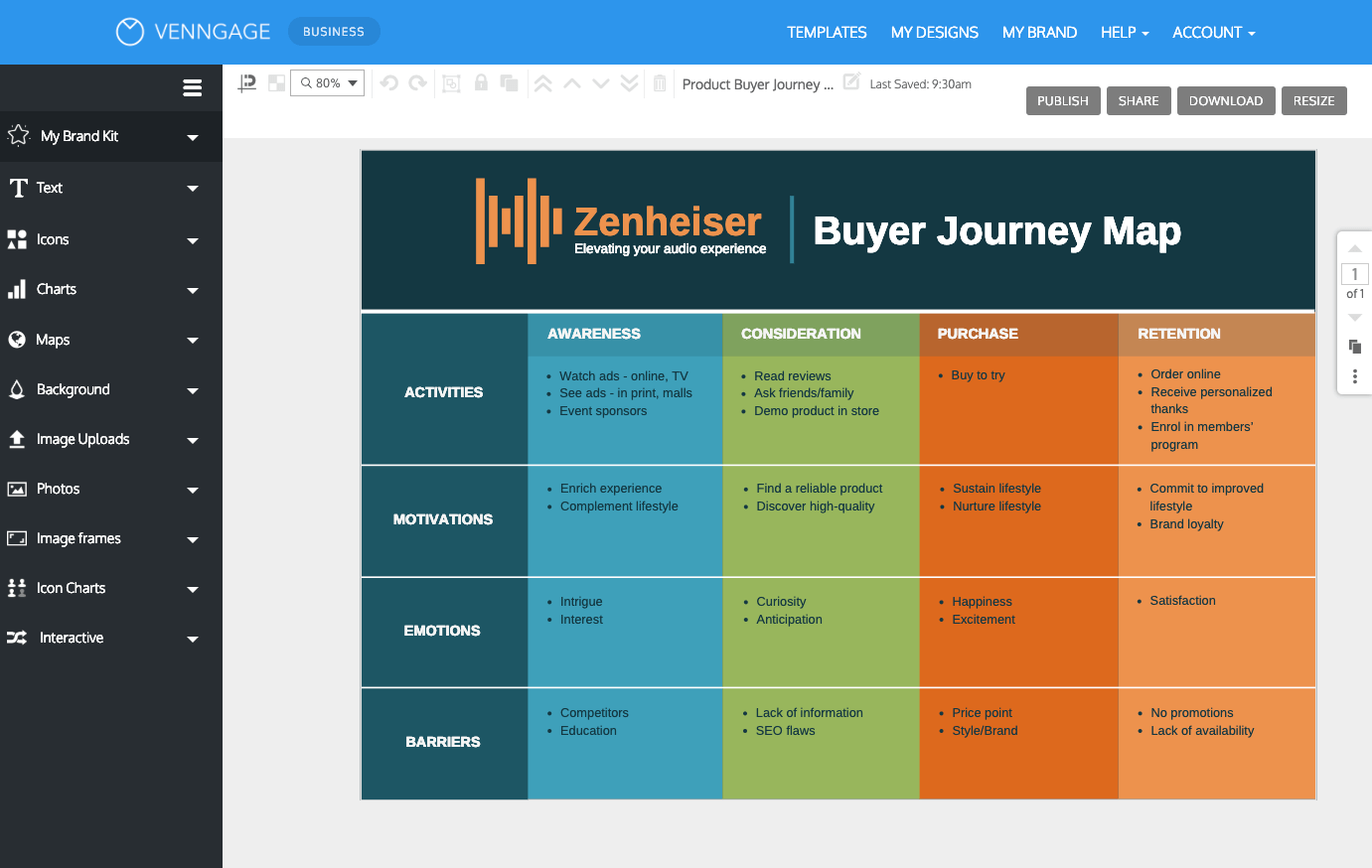Image resolution: width=1372 pixels, height=868 pixels.
Task: Expand the Icons panel arrow
Action: pyautogui.click(x=193, y=240)
